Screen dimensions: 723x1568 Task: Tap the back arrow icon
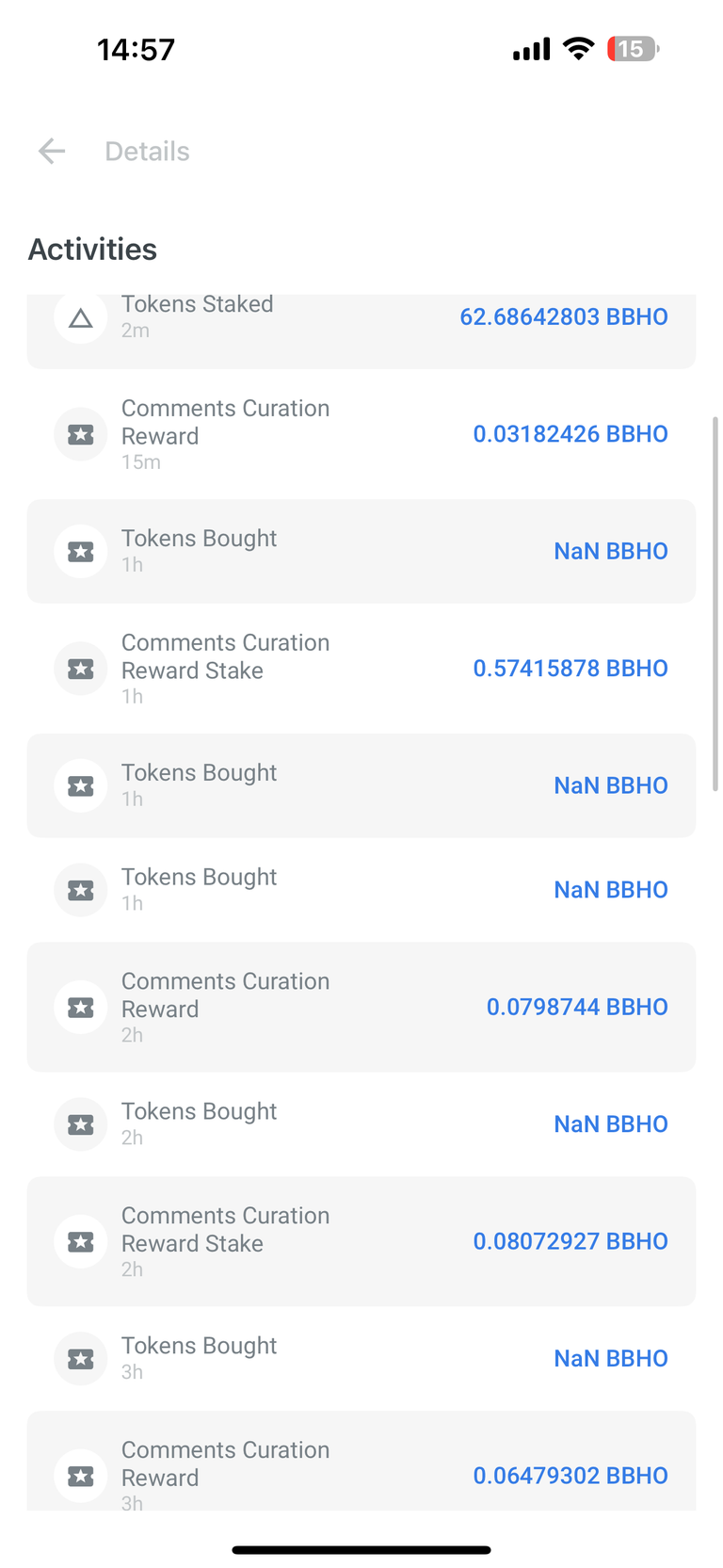52,151
